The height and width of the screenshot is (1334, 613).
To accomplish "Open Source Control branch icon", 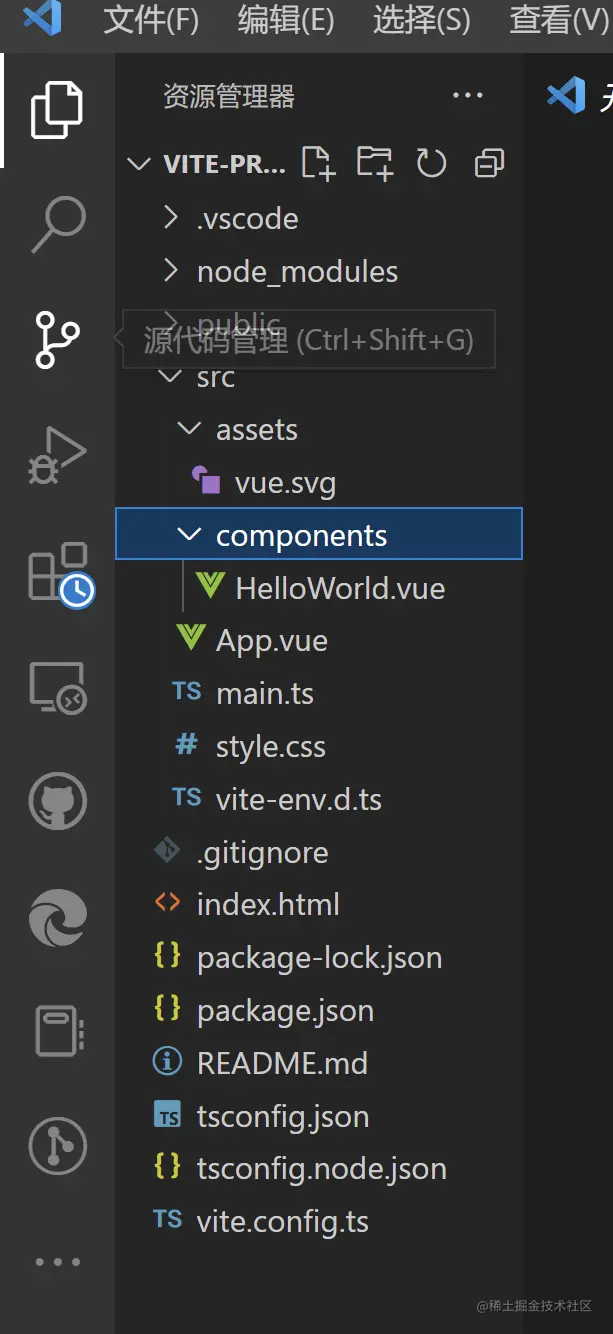I will tap(57, 340).
